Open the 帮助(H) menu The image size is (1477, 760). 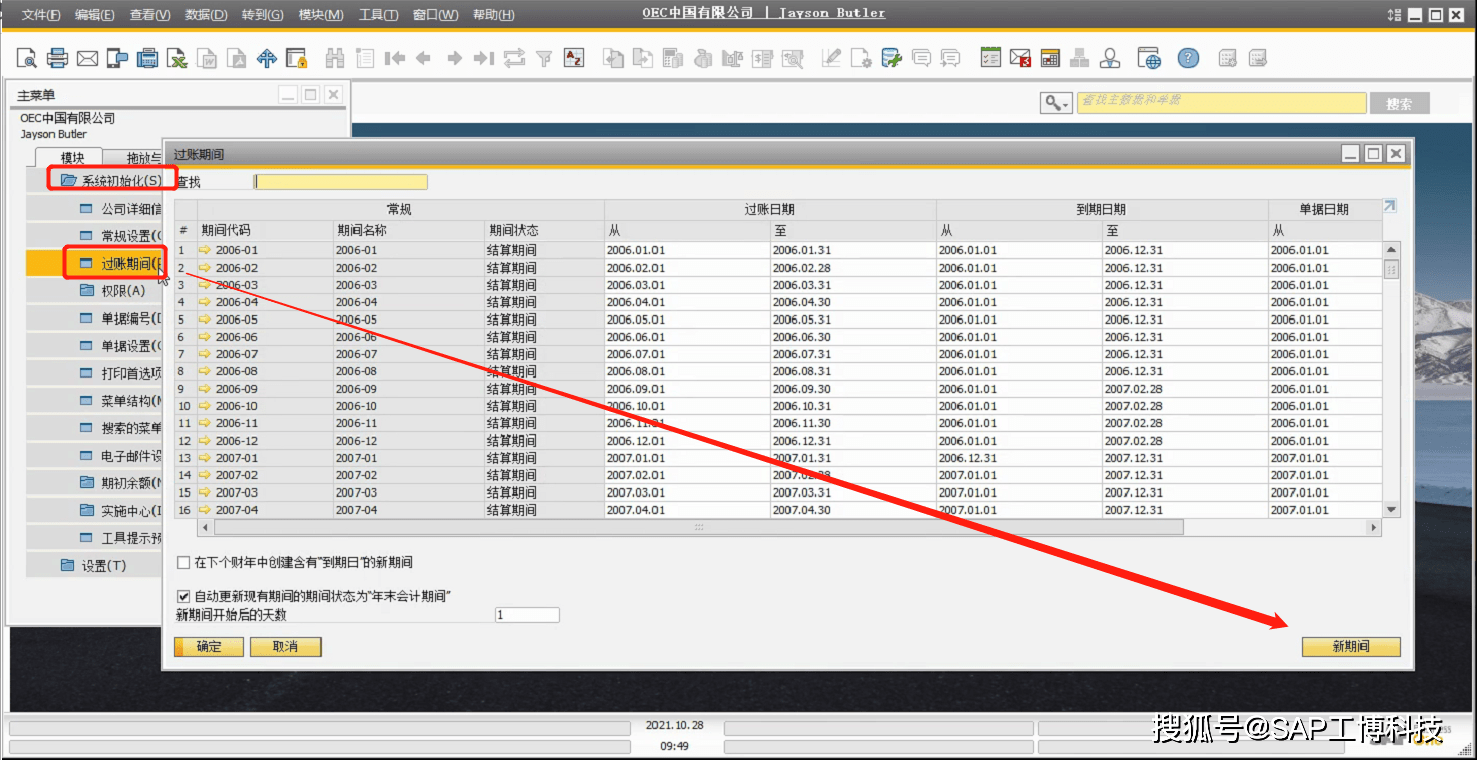494,15
